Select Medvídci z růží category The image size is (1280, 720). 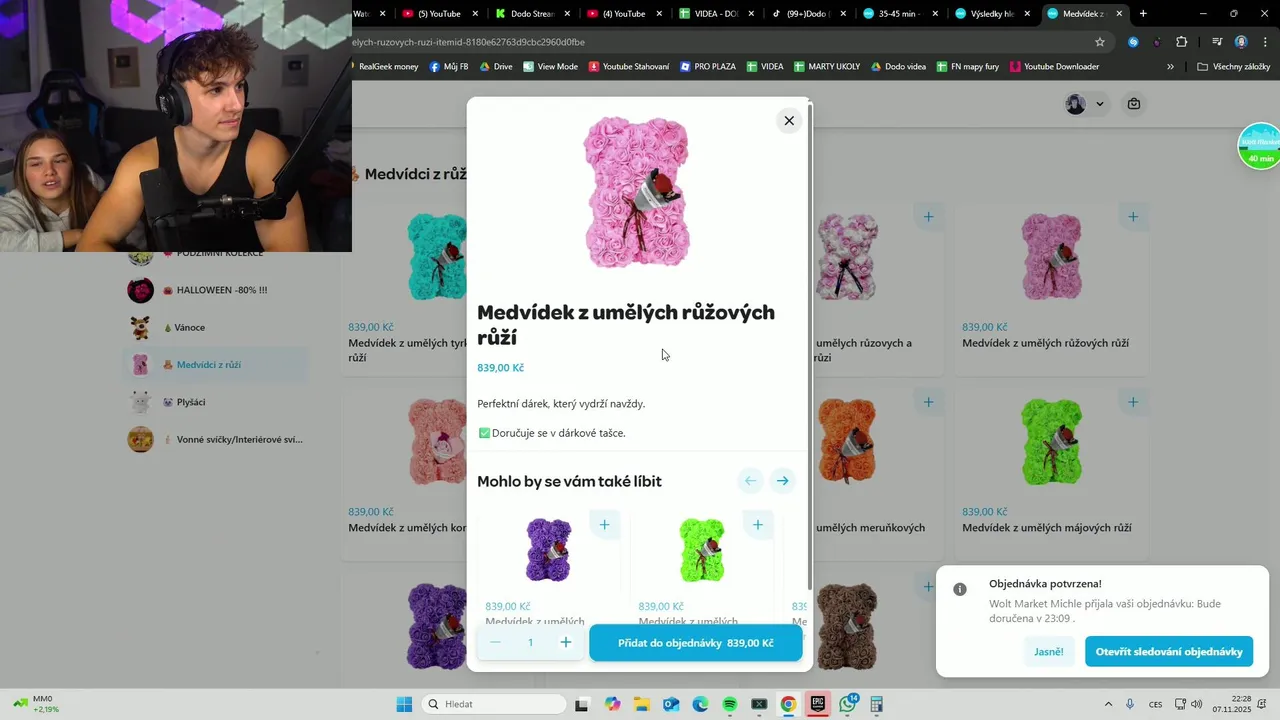216,365
